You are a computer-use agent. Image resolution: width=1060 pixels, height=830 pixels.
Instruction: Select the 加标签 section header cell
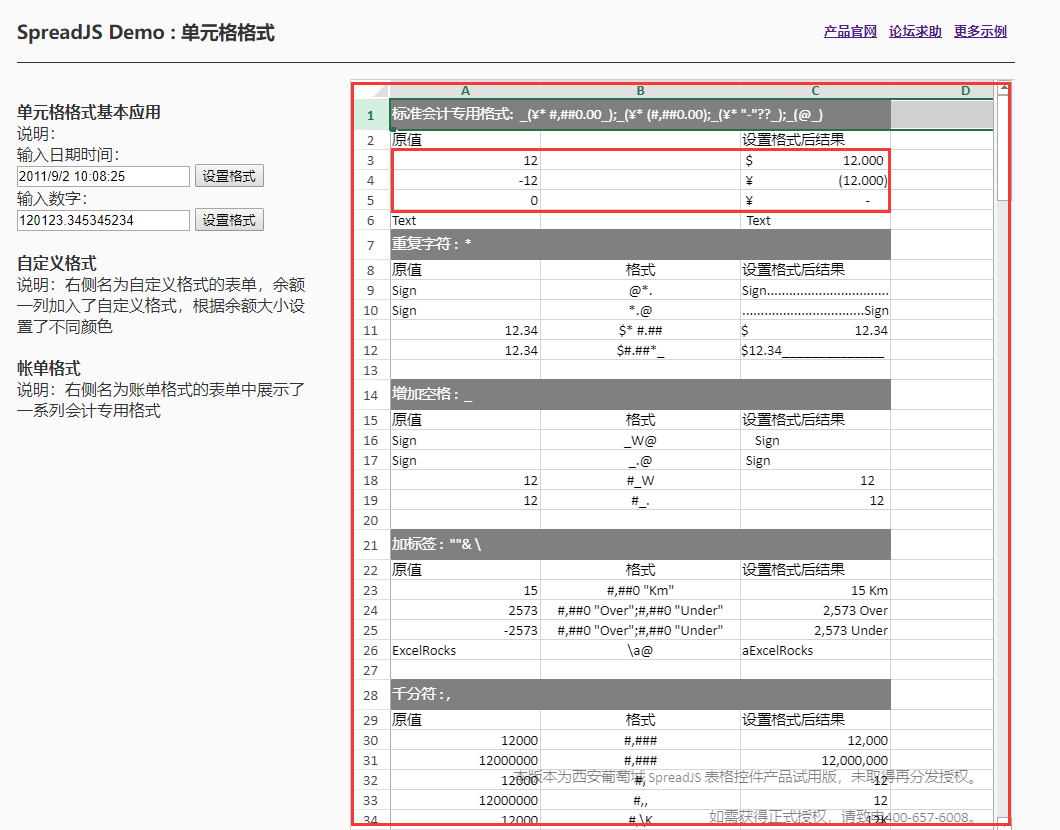[x=640, y=545]
